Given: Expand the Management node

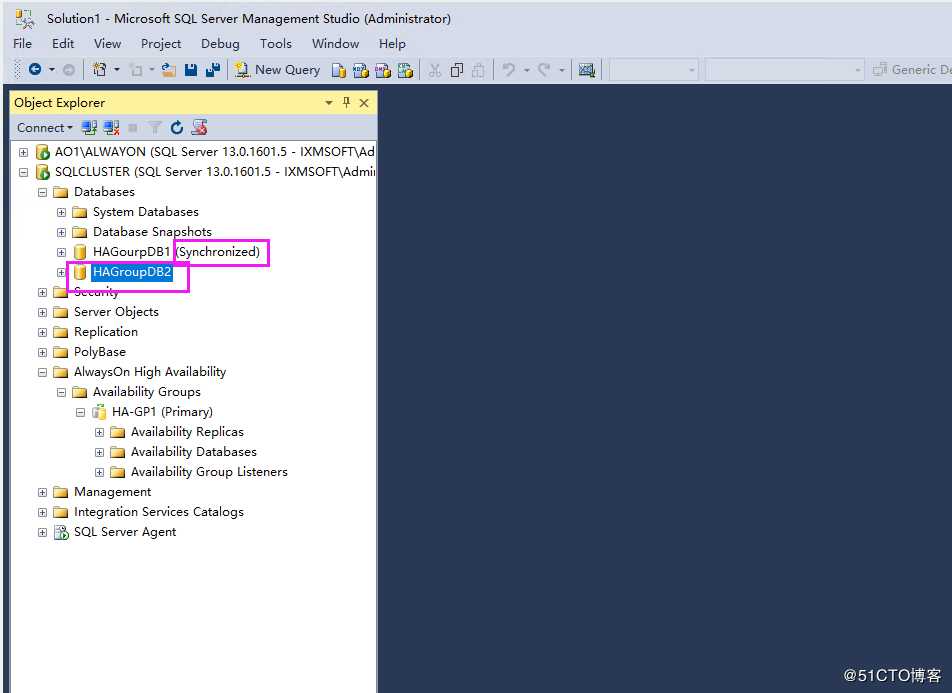Looking at the screenshot, I should pos(41,491).
